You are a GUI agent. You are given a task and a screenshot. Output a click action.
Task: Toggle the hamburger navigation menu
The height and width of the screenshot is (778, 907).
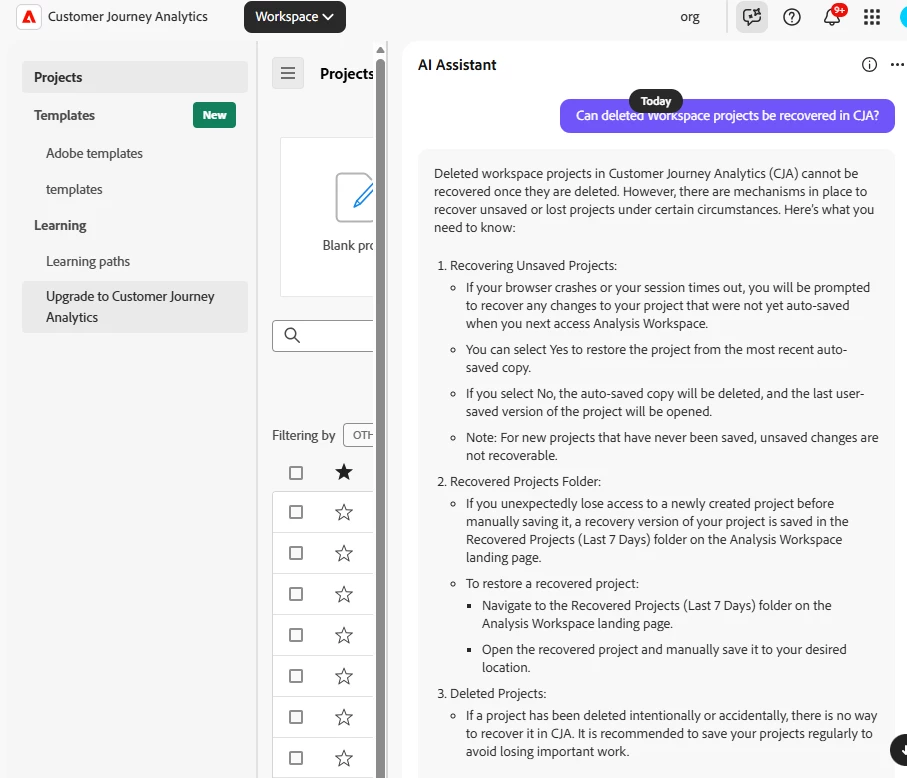[x=288, y=73]
